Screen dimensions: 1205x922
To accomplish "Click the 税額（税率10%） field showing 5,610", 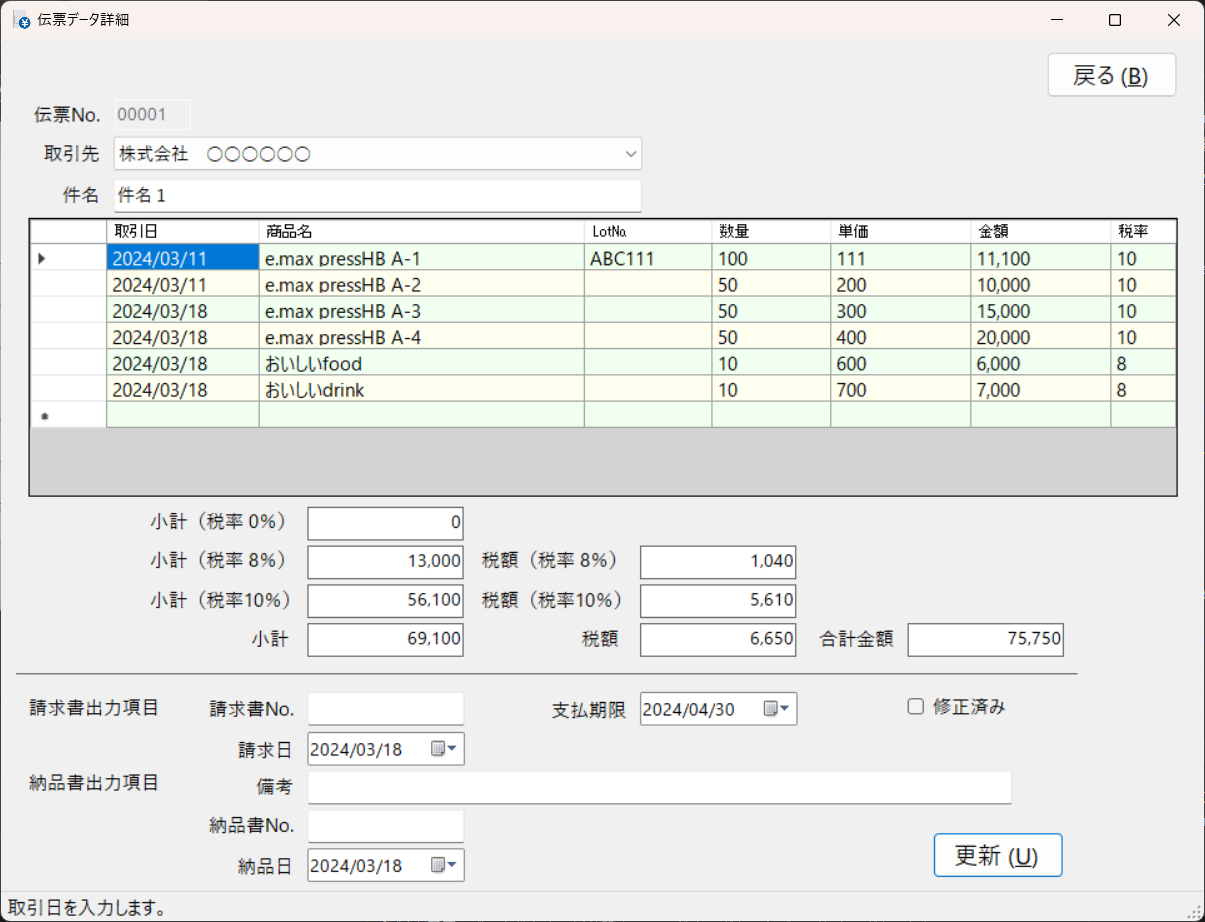I will tap(718, 601).
